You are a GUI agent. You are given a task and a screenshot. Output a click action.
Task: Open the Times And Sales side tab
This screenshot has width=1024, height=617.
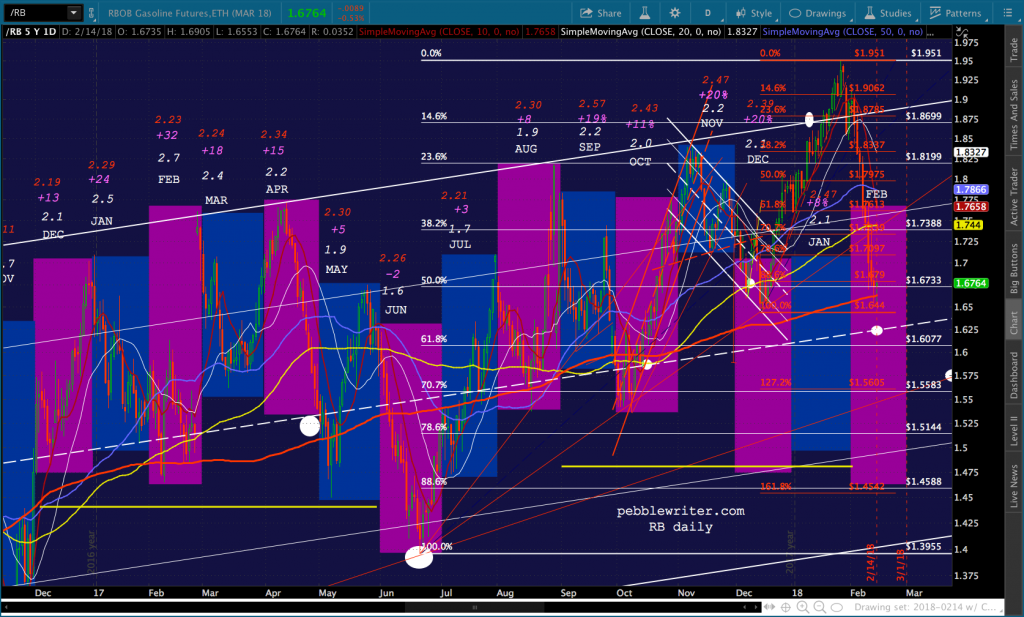click(x=1014, y=115)
